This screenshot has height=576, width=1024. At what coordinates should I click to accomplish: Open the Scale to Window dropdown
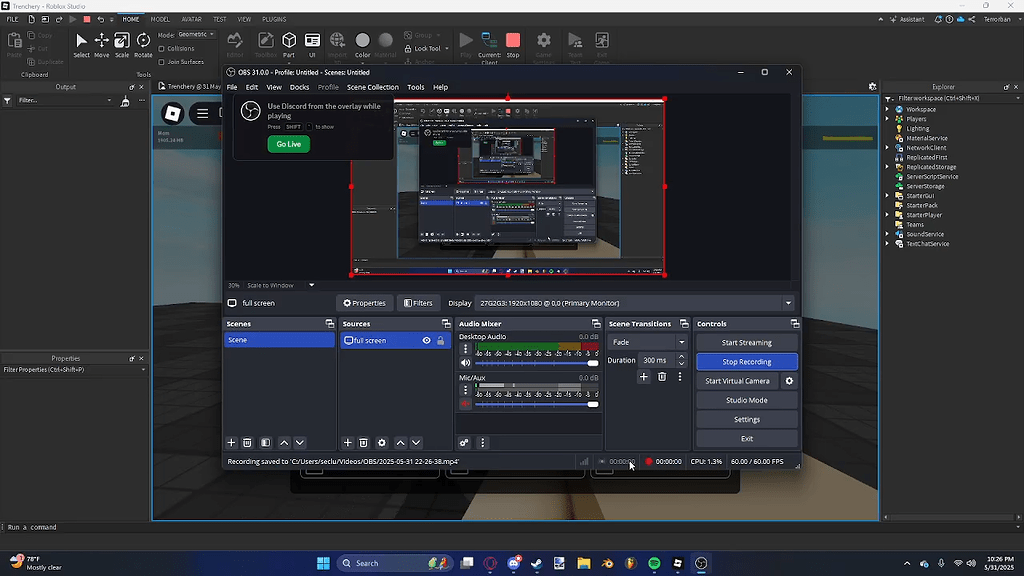pos(281,285)
